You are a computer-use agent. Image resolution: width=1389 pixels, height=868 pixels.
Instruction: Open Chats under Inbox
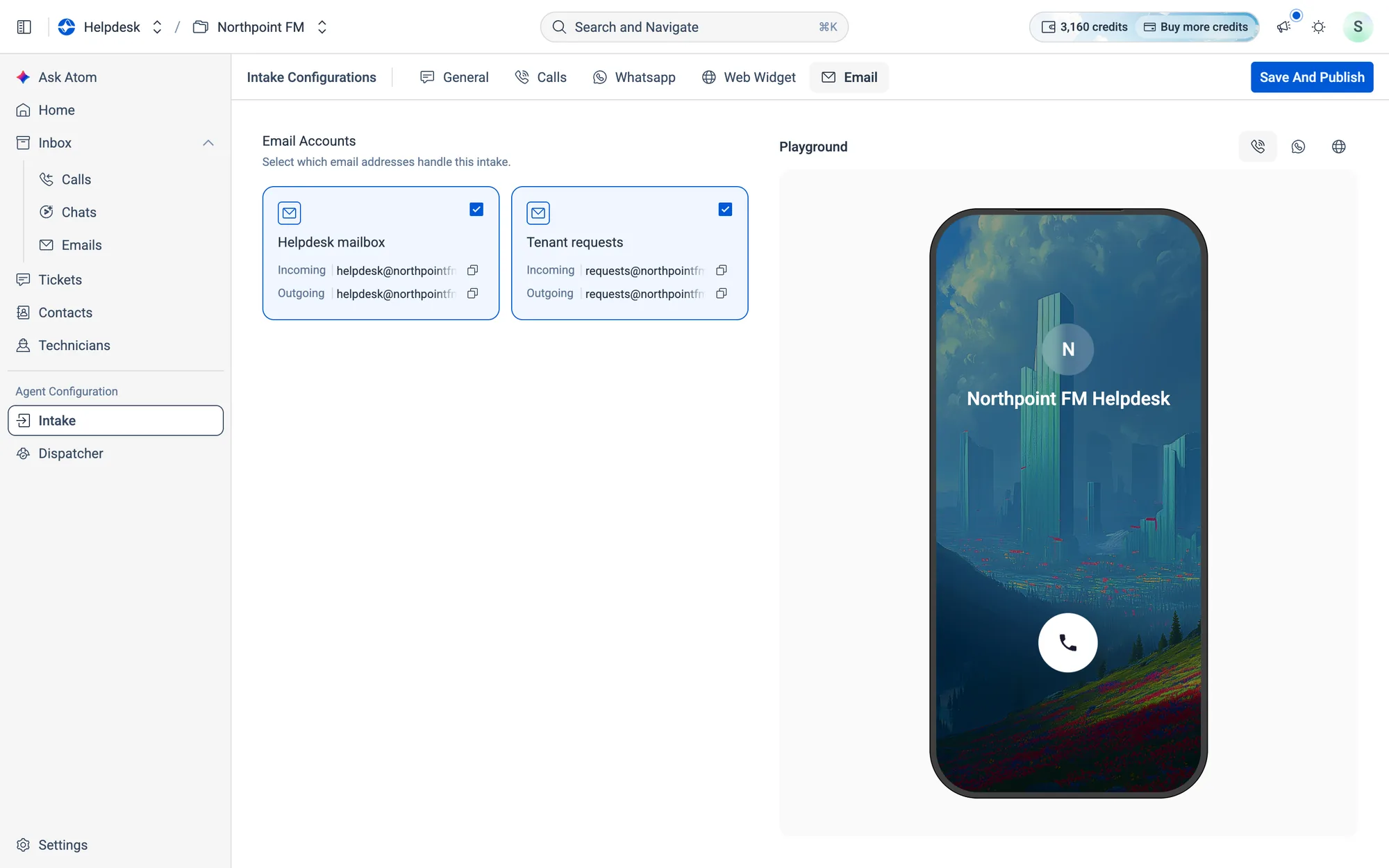pos(128,212)
